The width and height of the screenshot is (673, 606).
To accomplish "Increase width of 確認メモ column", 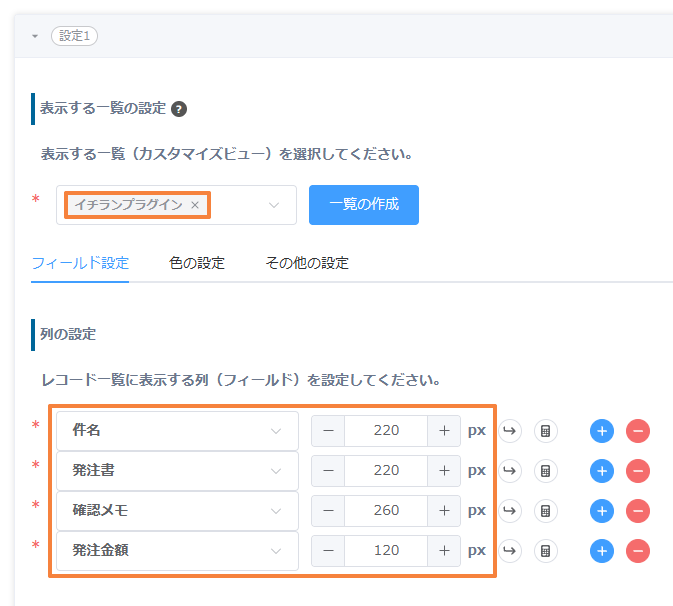I will coord(444,511).
